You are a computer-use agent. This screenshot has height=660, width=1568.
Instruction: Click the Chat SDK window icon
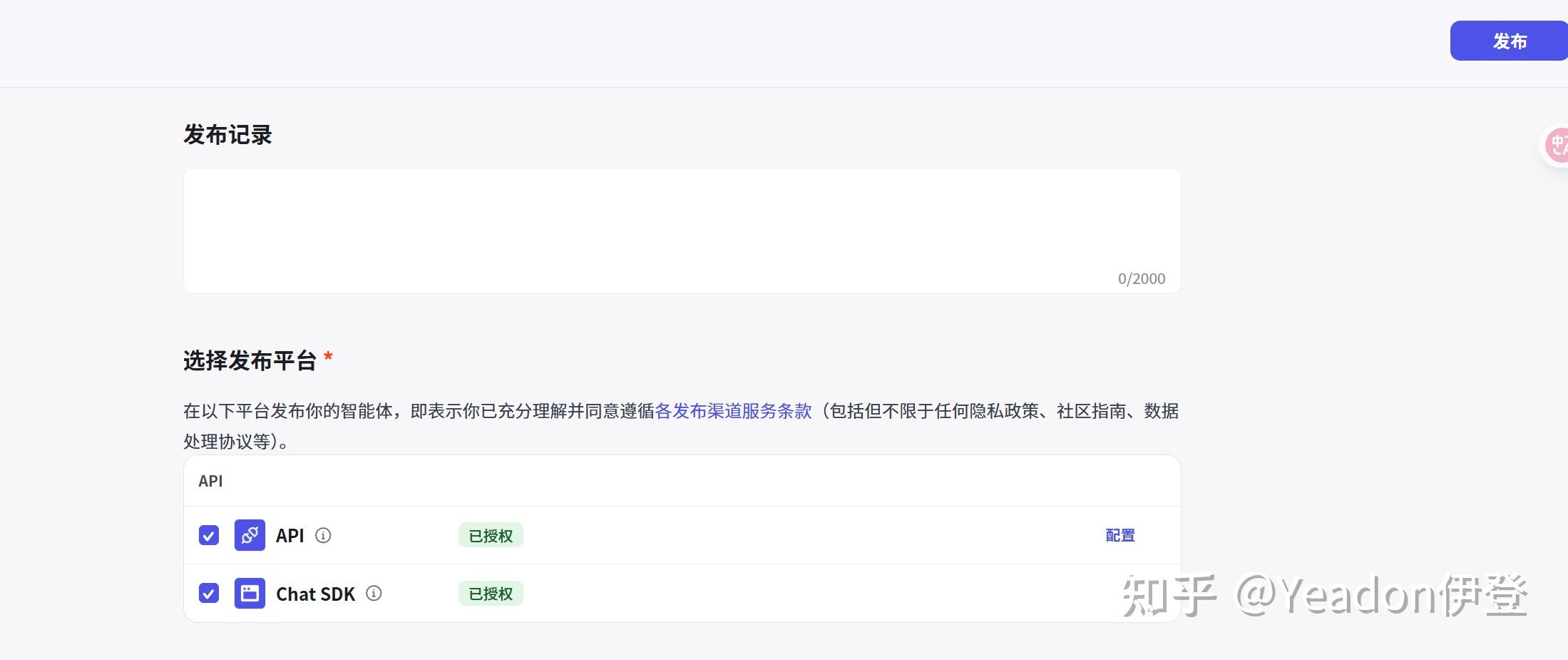(250, 593)
